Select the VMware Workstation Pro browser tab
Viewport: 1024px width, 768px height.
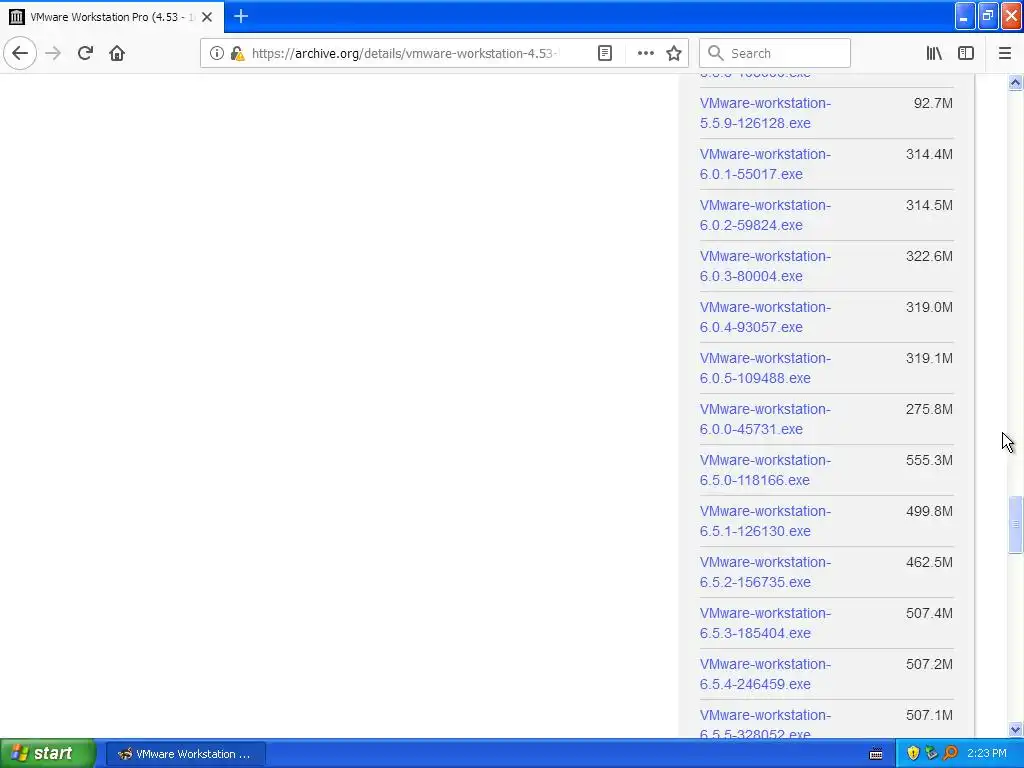point(112,17)
